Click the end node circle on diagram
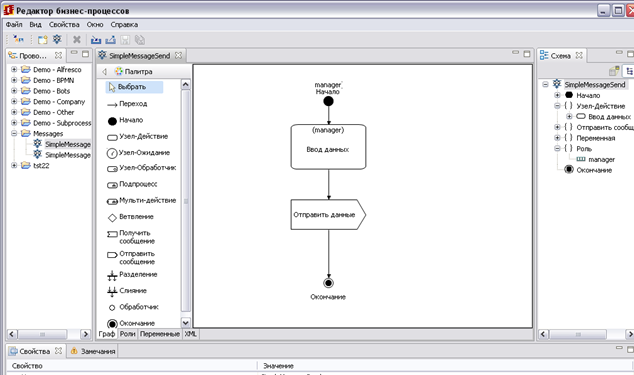Viewport: 634px width, 375px height. [328, 283]
